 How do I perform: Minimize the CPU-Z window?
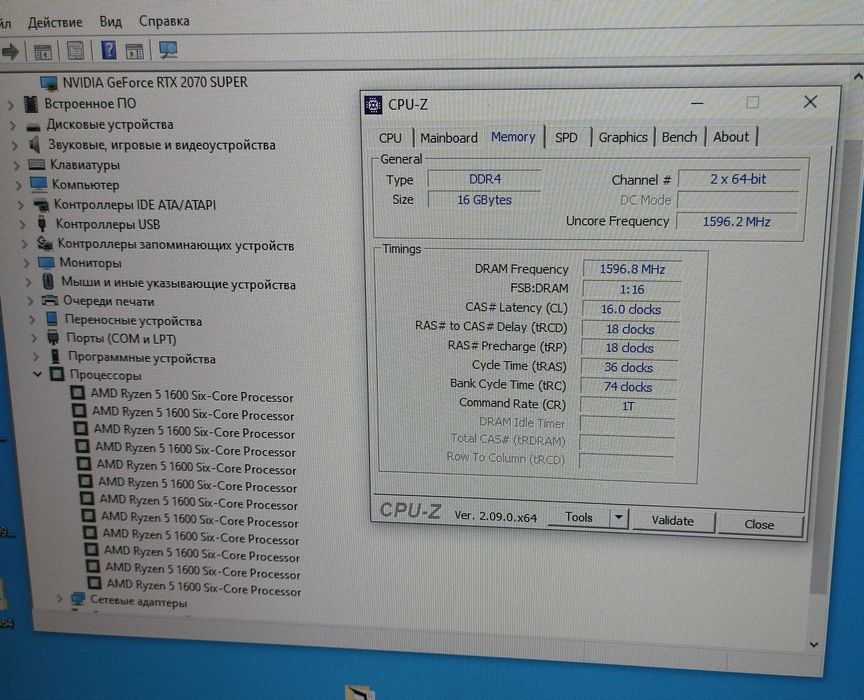pos(696,103)
